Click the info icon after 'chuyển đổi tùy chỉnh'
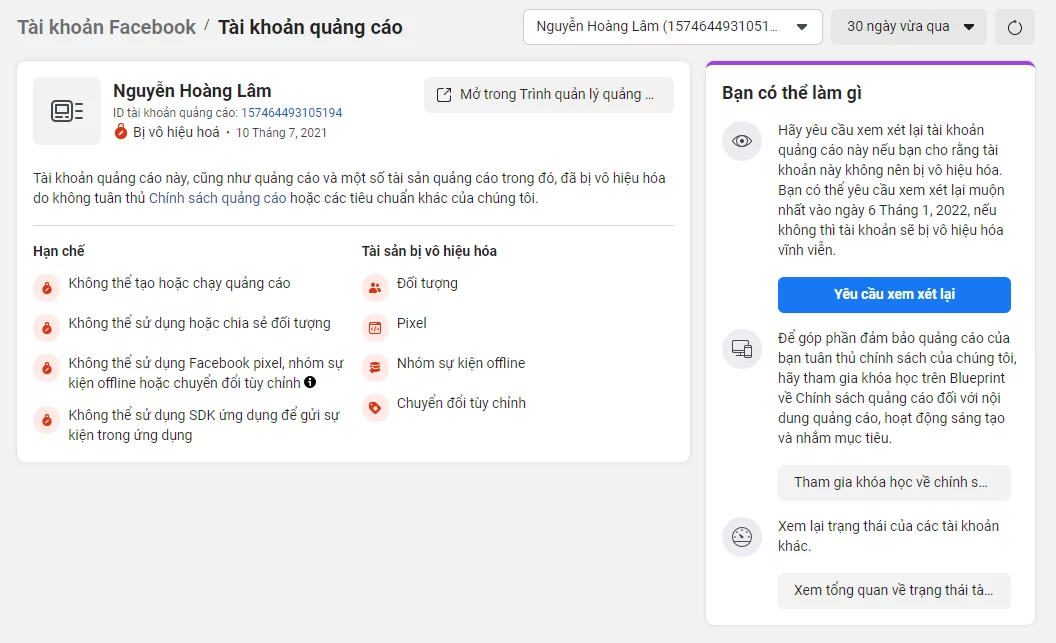 pos(310,383)
